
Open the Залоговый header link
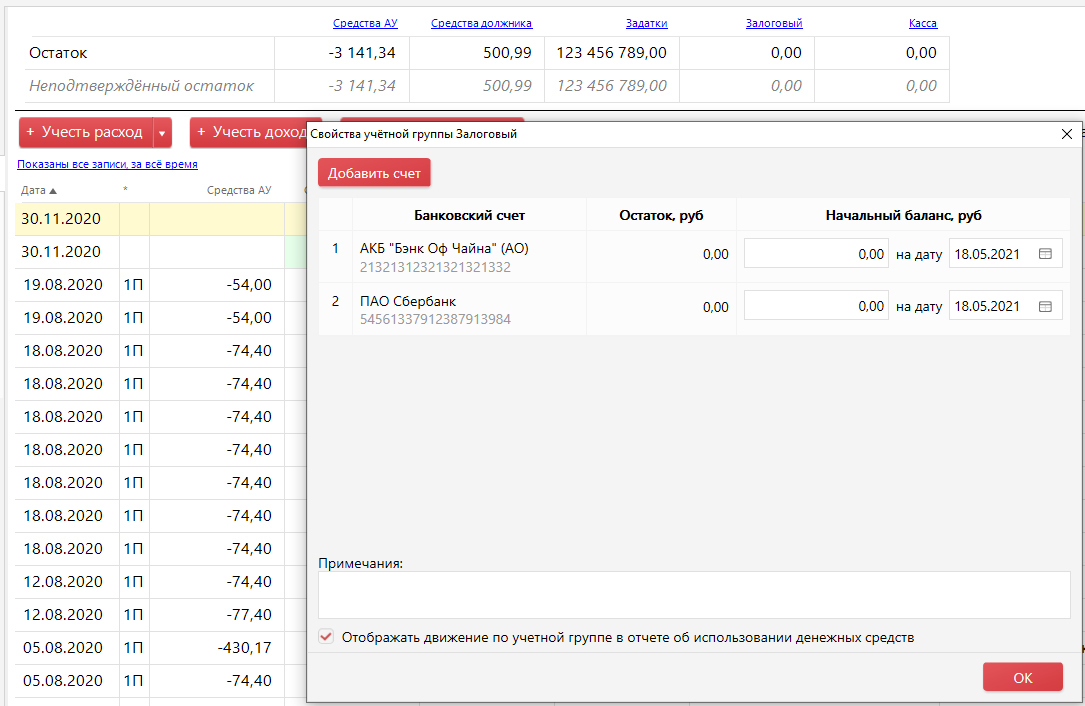point(774,23)
